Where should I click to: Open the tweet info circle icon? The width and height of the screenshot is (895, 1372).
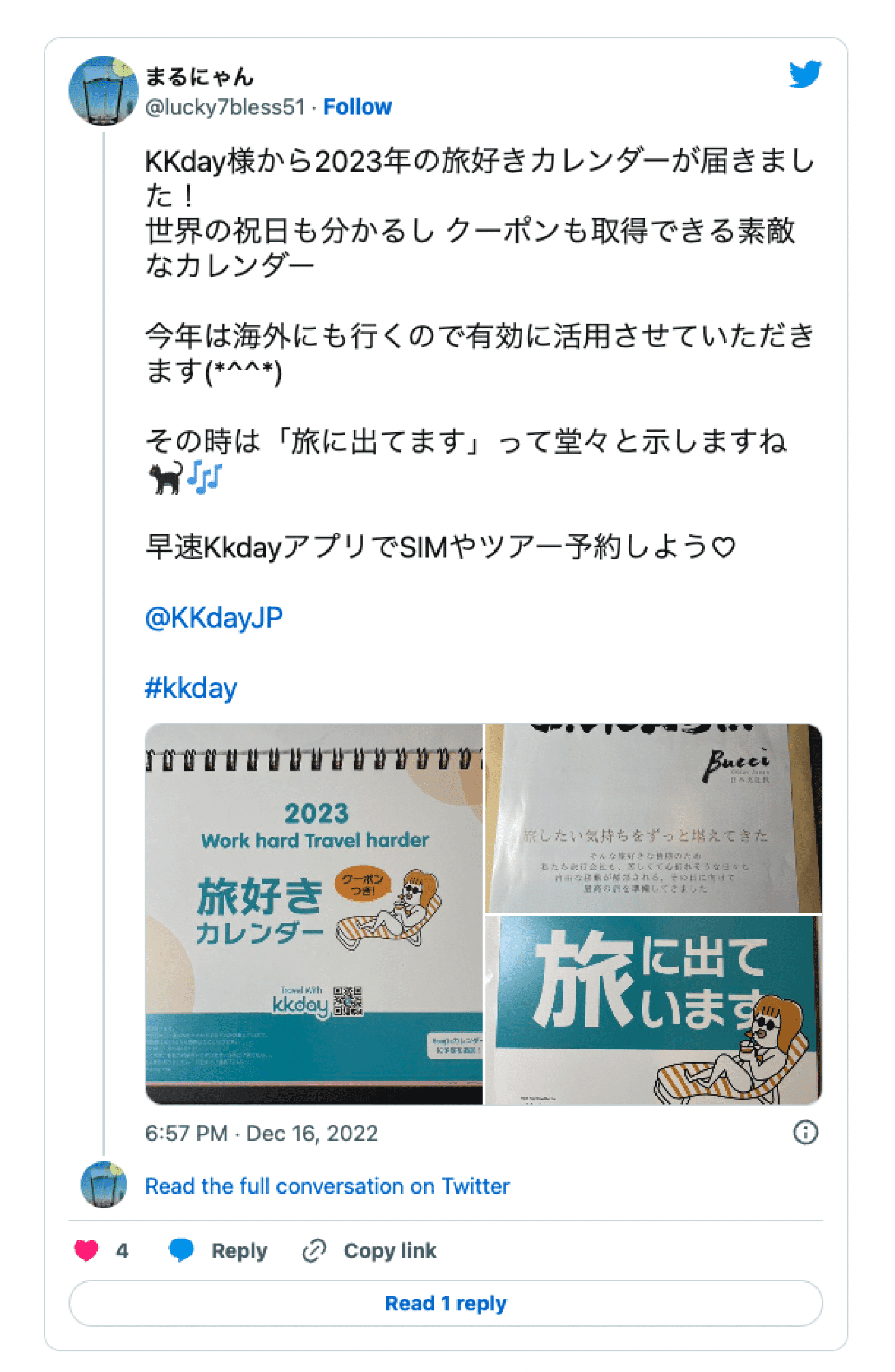tap(805, 1133)
